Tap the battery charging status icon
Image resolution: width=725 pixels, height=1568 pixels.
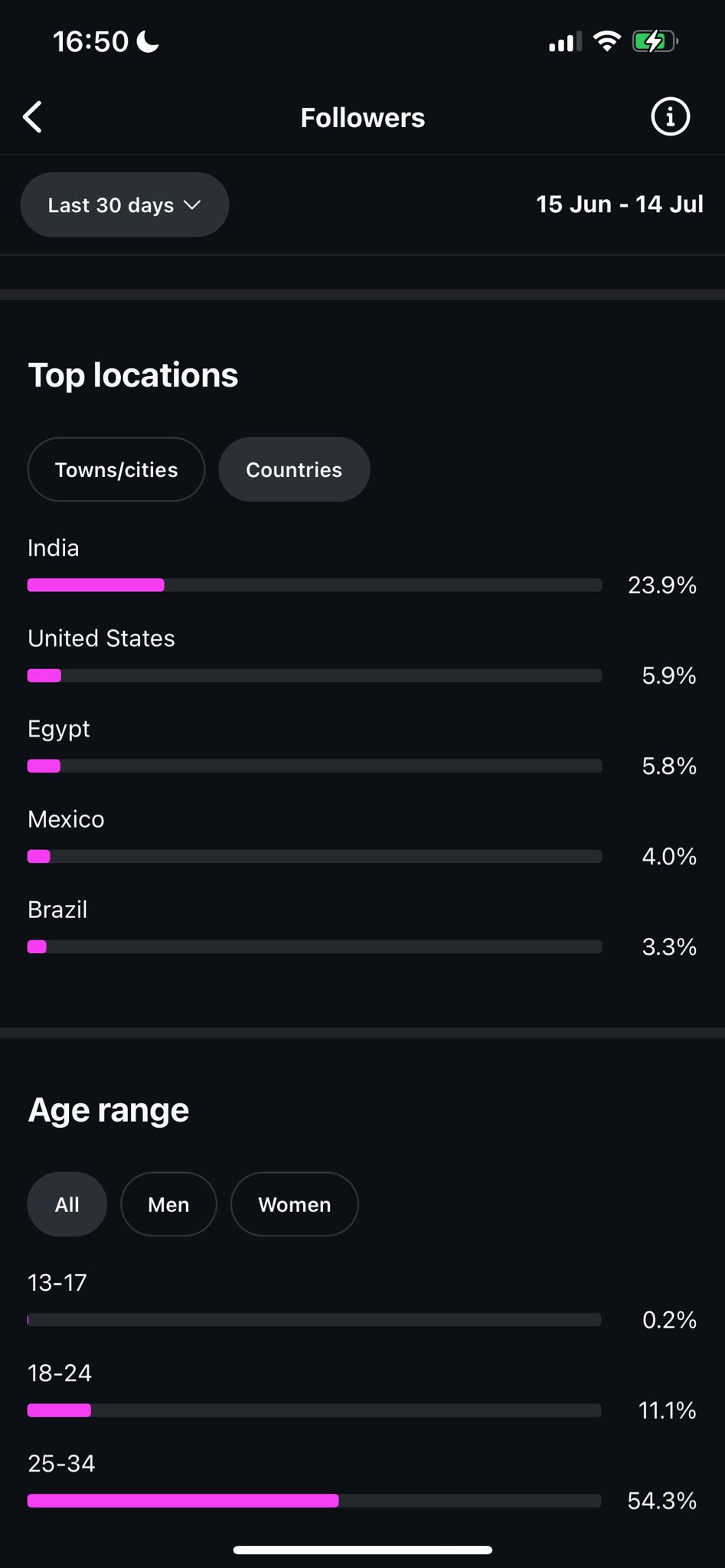pyautogui.click(x=653, y=41)
